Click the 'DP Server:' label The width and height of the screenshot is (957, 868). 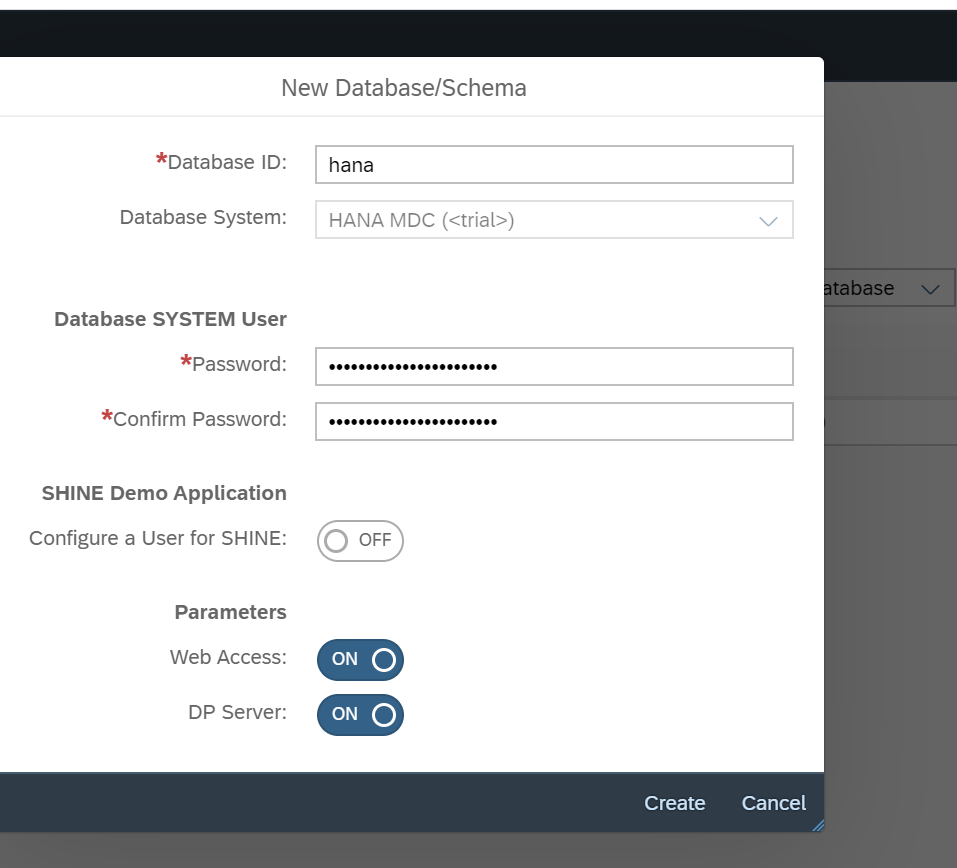click(x=237, y=712)
